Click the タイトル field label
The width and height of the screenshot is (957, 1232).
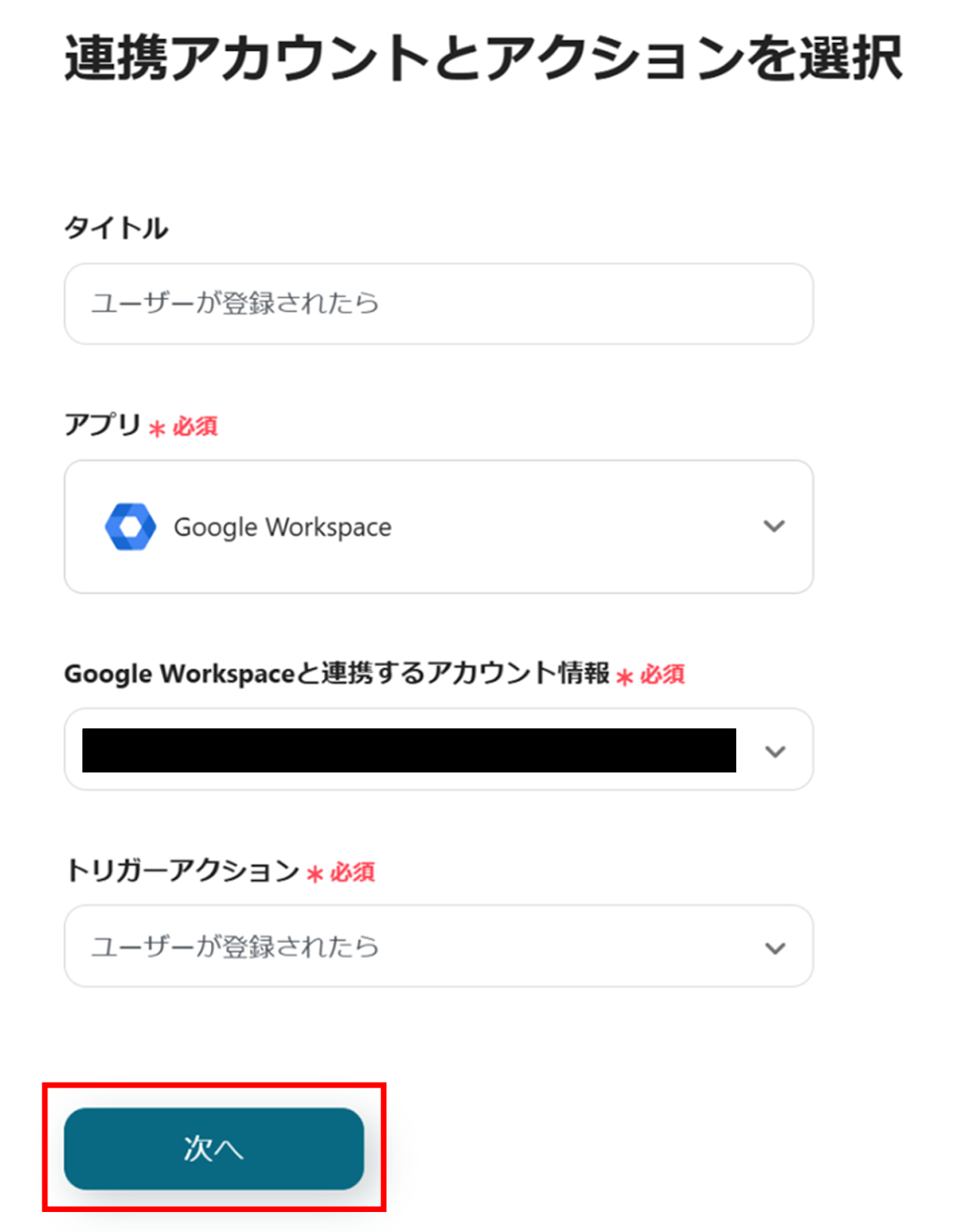pyautogui.click(x=116, y=228)
